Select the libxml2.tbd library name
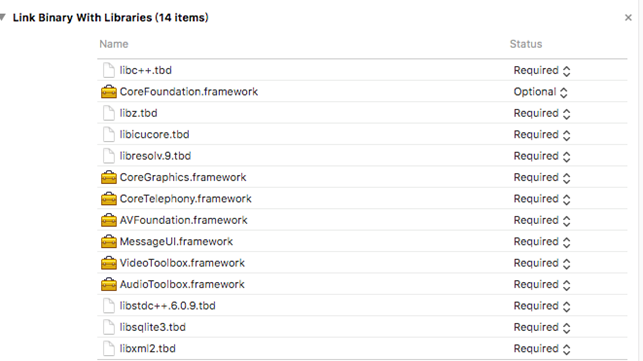The height and width of the screenshot is (361, 643). tap(148, 348)
